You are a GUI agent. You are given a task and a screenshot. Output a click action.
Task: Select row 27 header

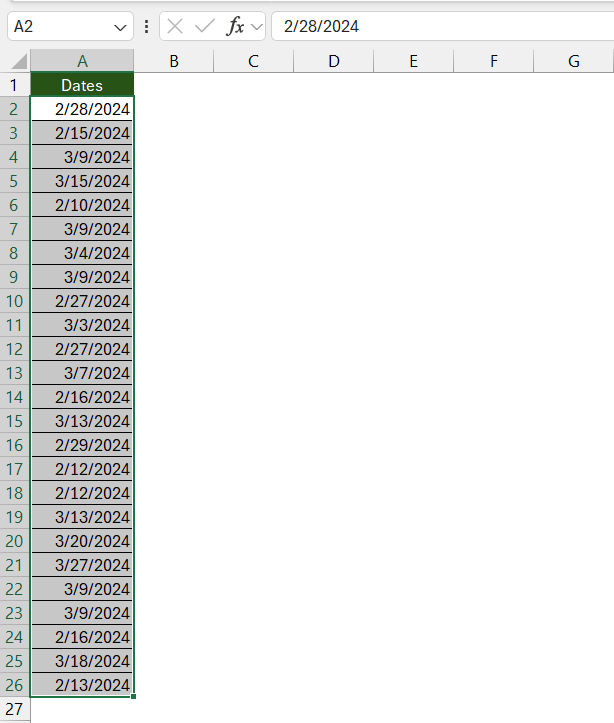tap(14, 709)
